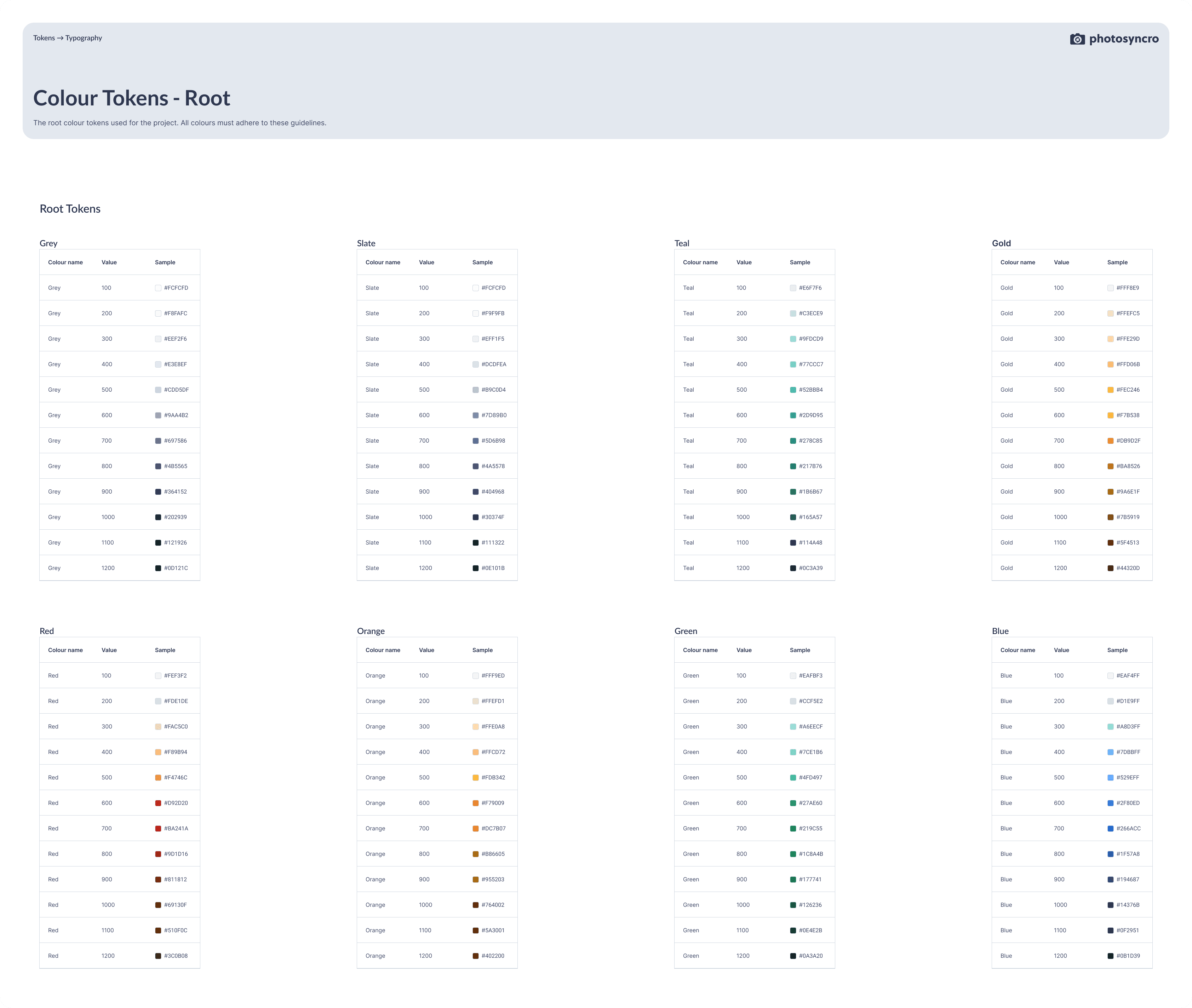Screen dimensions: 1192x1008
Task: Select the Slate 700 #5D6B98 swatch
Action: point(475,441)
